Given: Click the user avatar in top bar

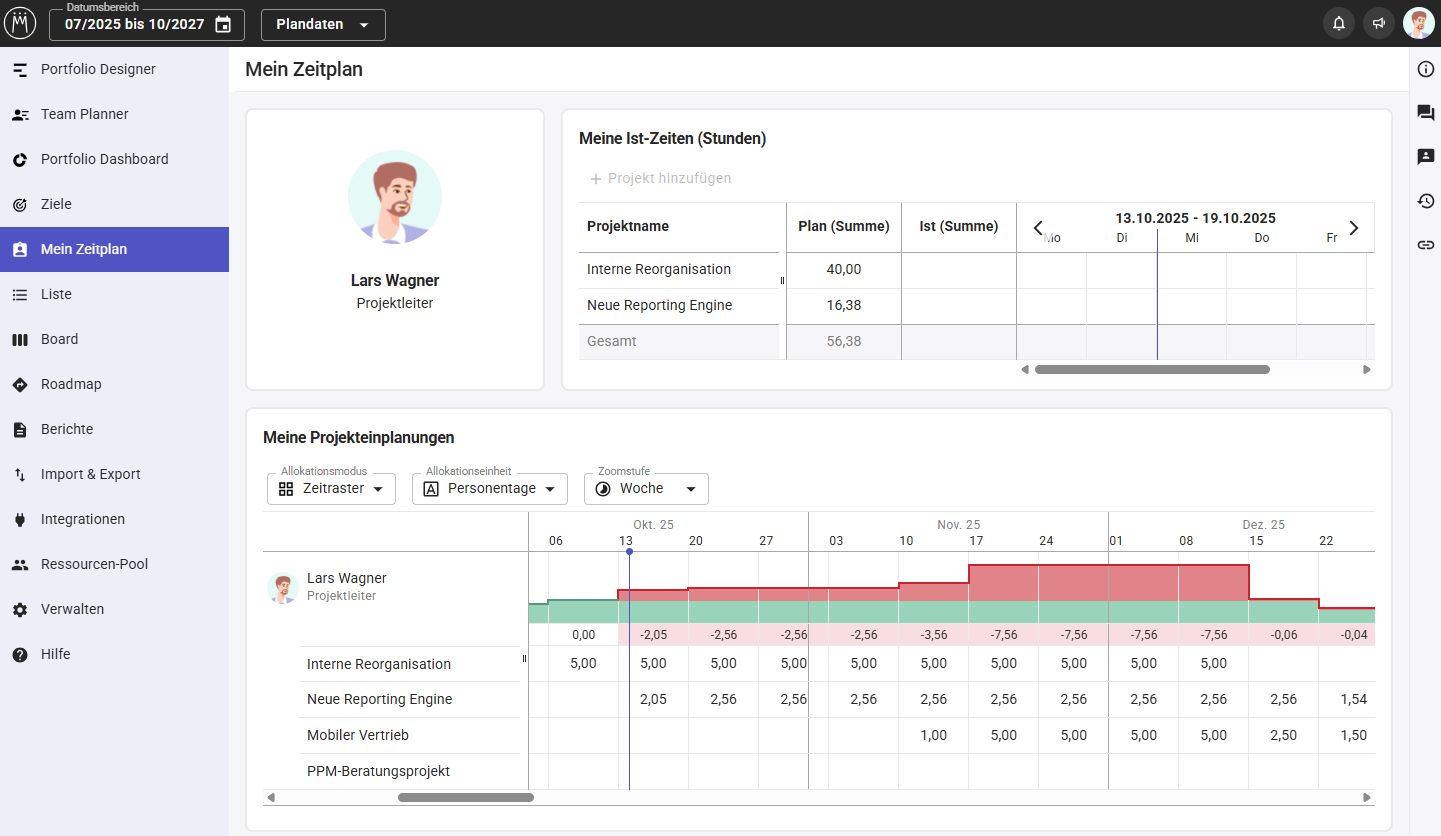Looking at the screenshot, I should (x=1418, y=23).
